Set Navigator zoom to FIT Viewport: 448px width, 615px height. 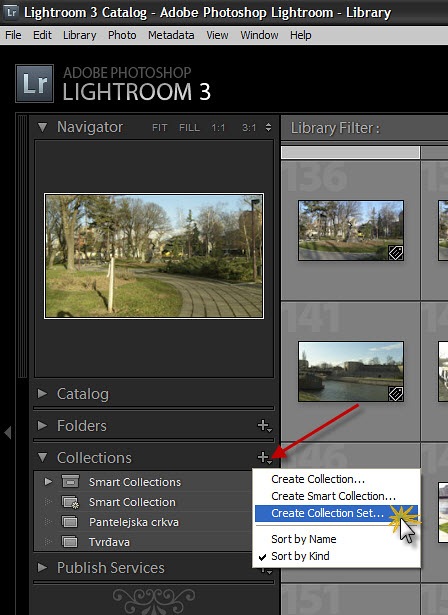click(x=160, y=128)
